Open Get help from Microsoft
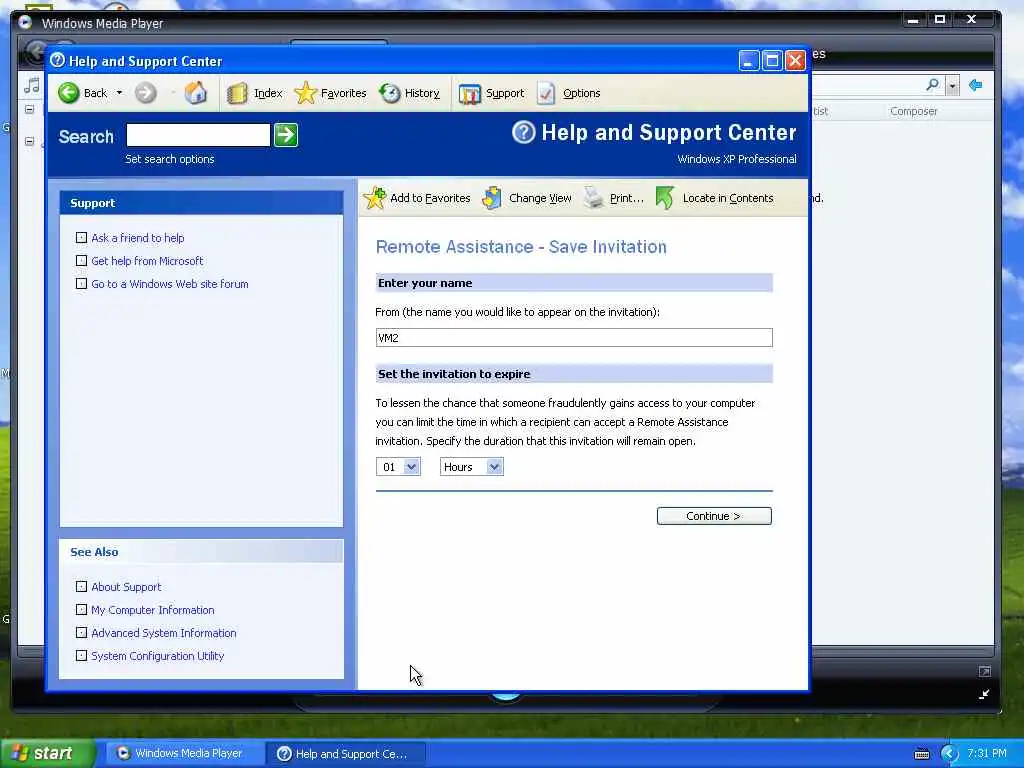The image size is (1024, 768). [x=147, y=261]
